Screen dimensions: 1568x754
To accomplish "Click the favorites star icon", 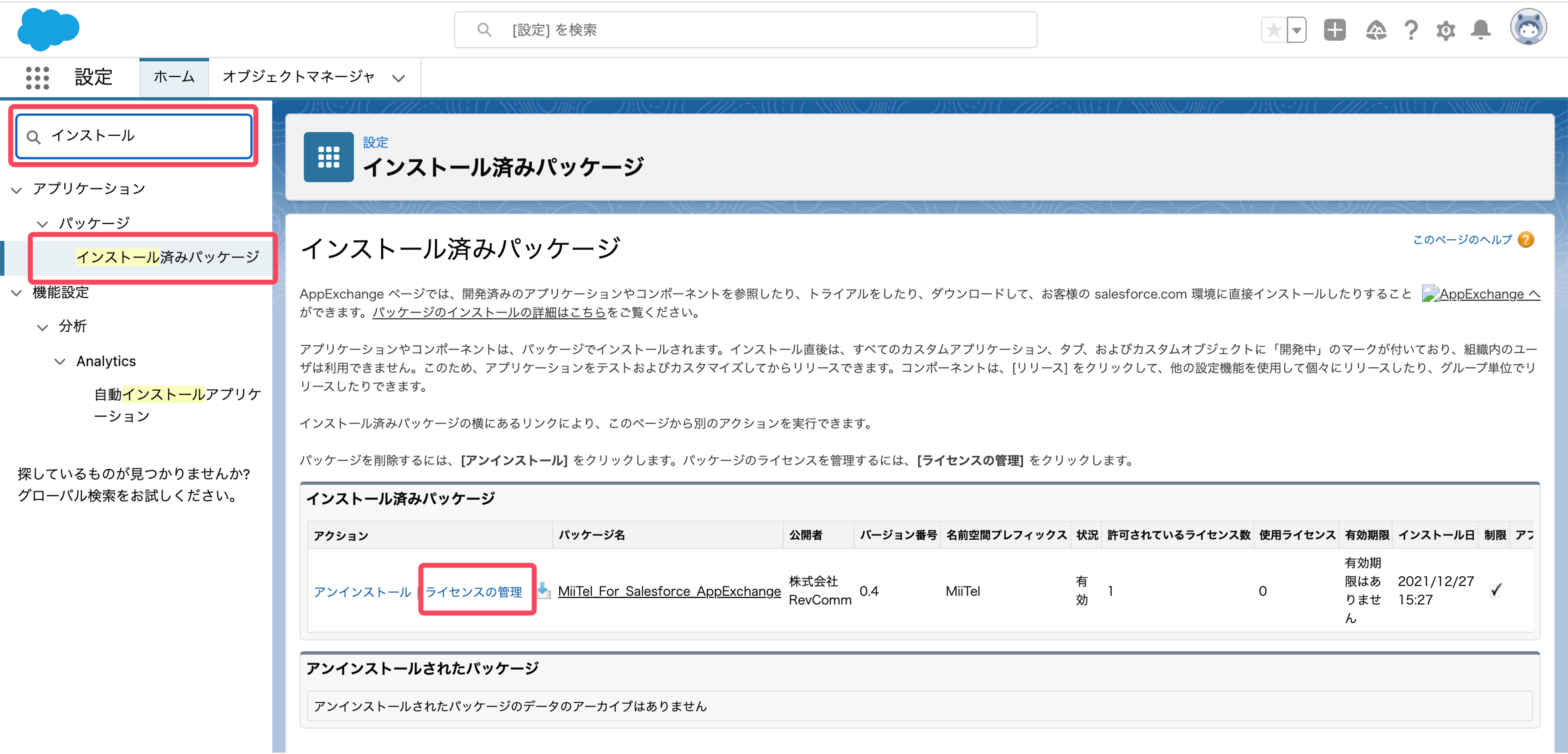I will (x=1273, y=30).
